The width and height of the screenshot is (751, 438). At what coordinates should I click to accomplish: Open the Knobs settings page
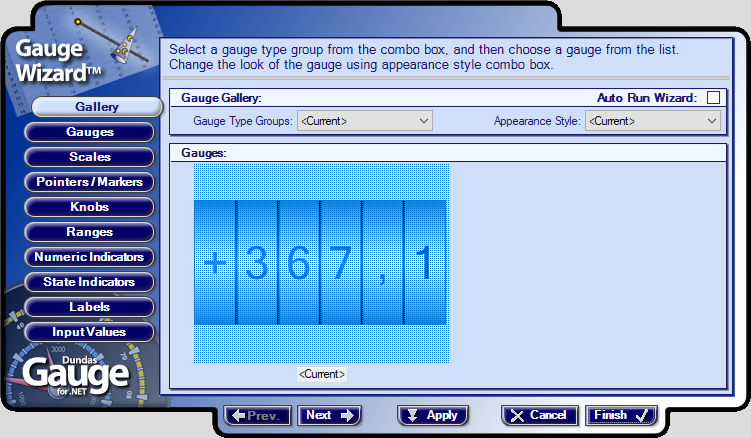(x=89, y=207)
